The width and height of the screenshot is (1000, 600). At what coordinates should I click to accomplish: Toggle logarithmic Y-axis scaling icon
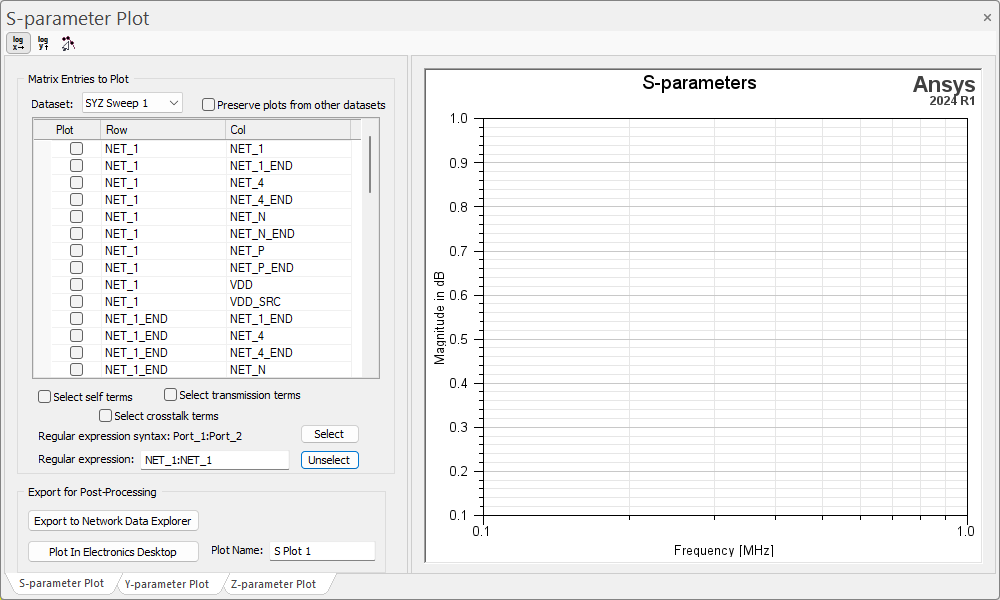43,42
